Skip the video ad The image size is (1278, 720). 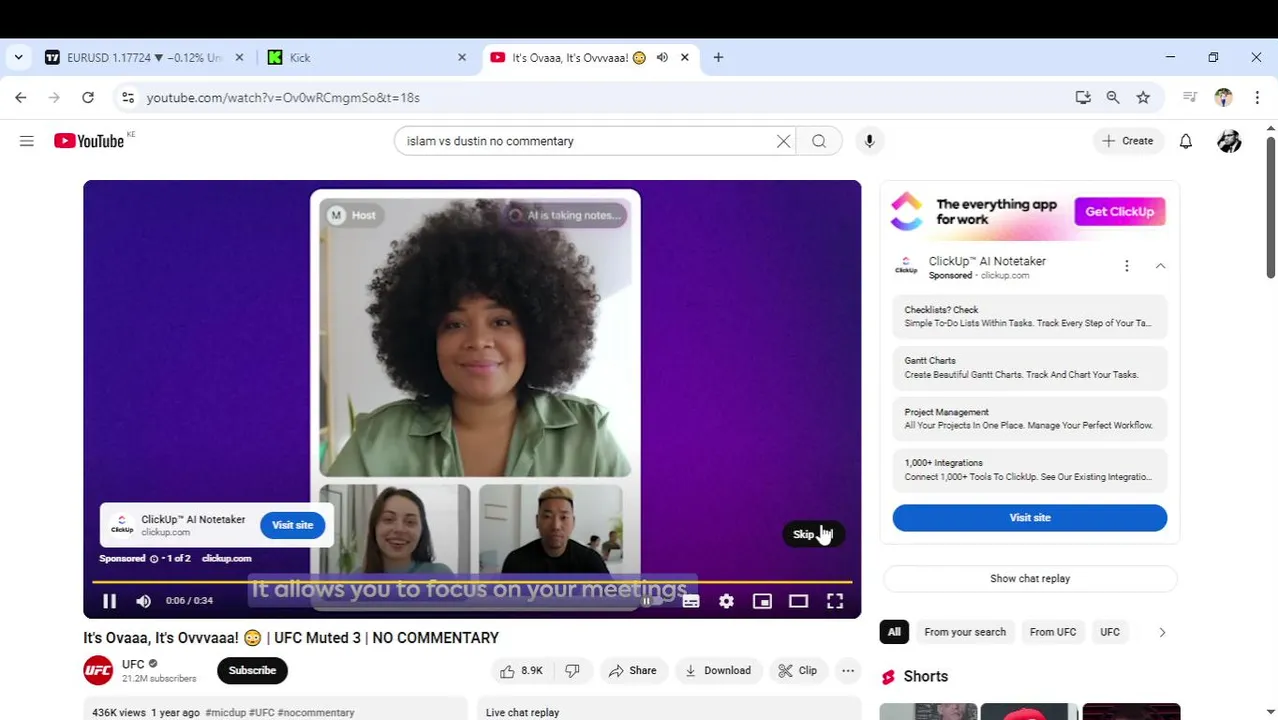[813, 534]
